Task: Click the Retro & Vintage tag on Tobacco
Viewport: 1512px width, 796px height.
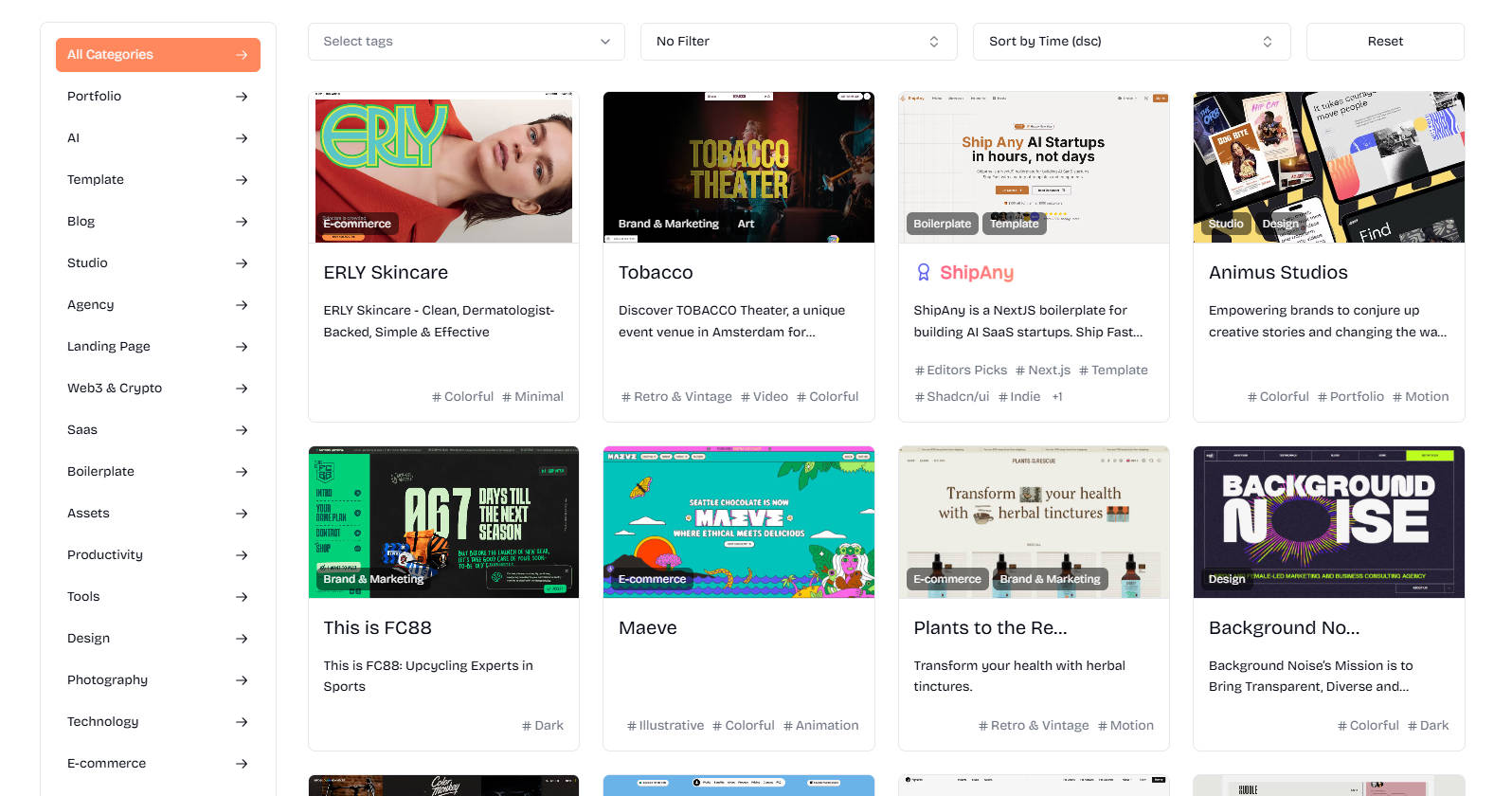Action: tap(676, 397)
